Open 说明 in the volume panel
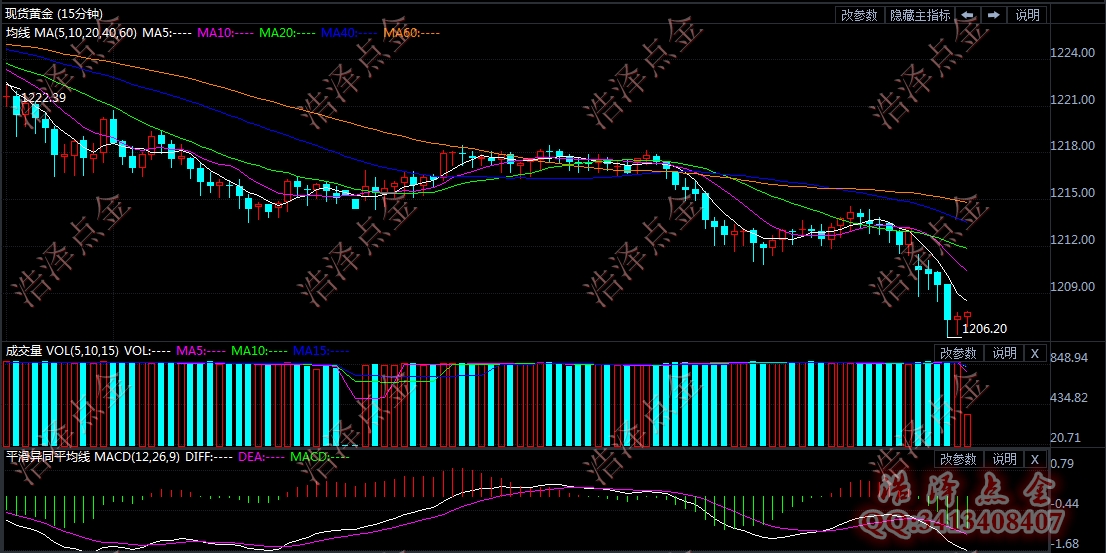The image size is (1106, 553). tap(1003, 353)
